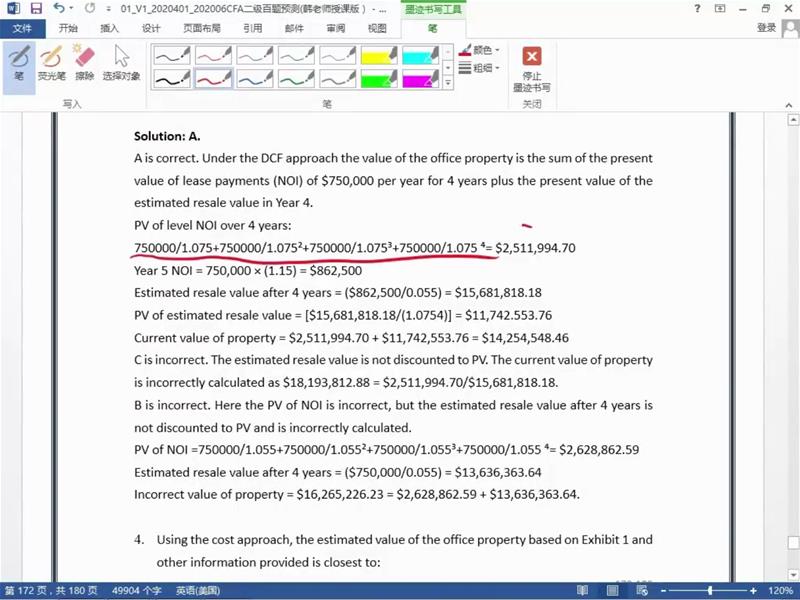Screen dimensions: 800x600
Task: Pick the yellow highlighter pen style
Action: [379, 54]
